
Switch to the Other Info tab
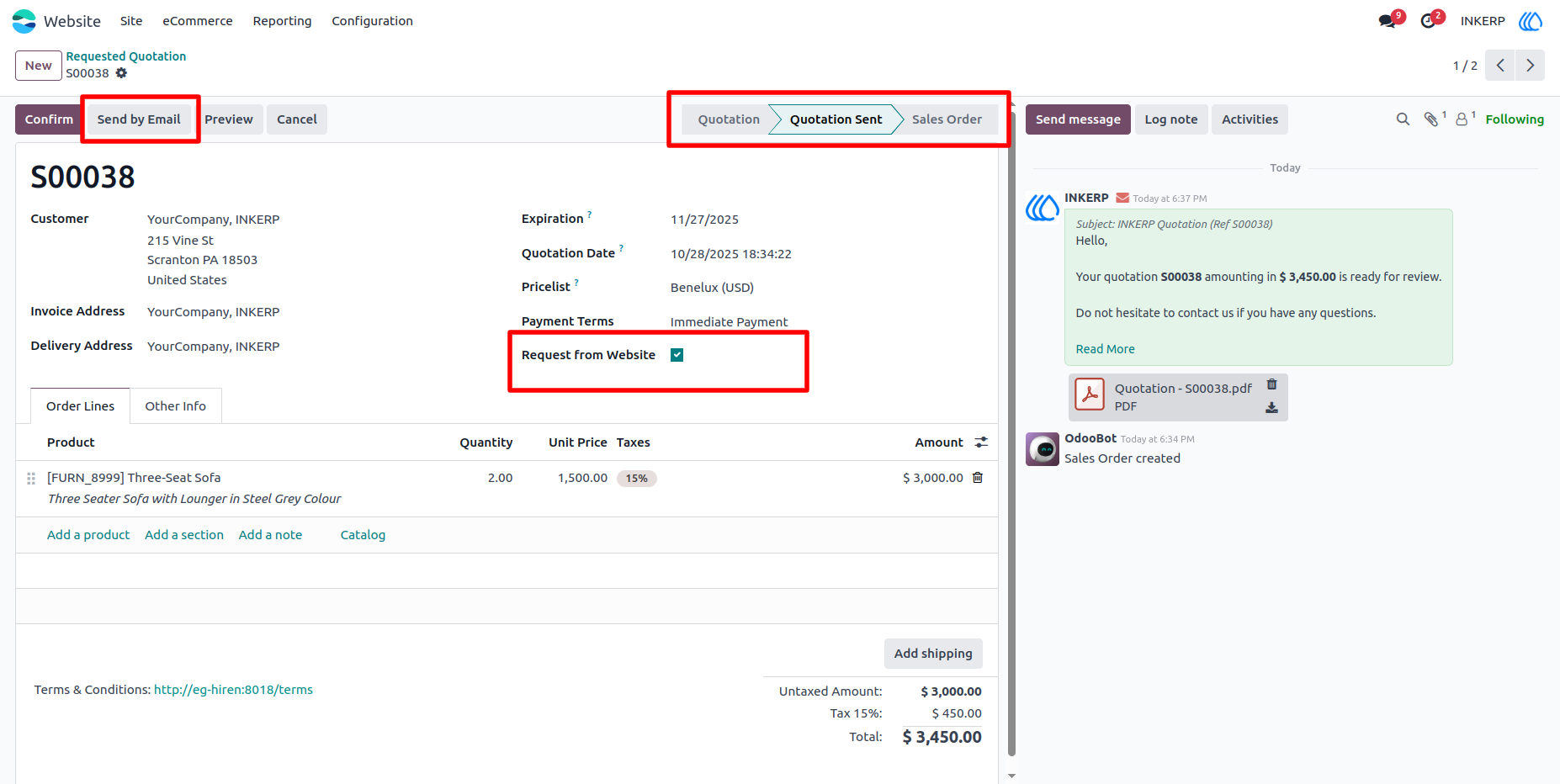(176, 406)
